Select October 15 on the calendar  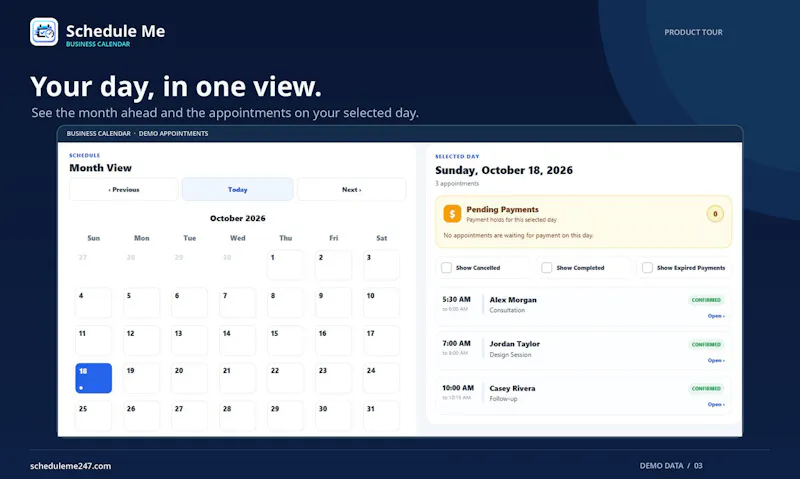285,340
